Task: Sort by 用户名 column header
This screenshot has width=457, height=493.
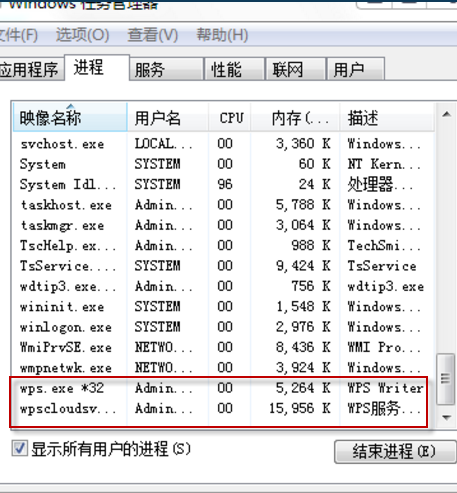Action: click(168, 117)
